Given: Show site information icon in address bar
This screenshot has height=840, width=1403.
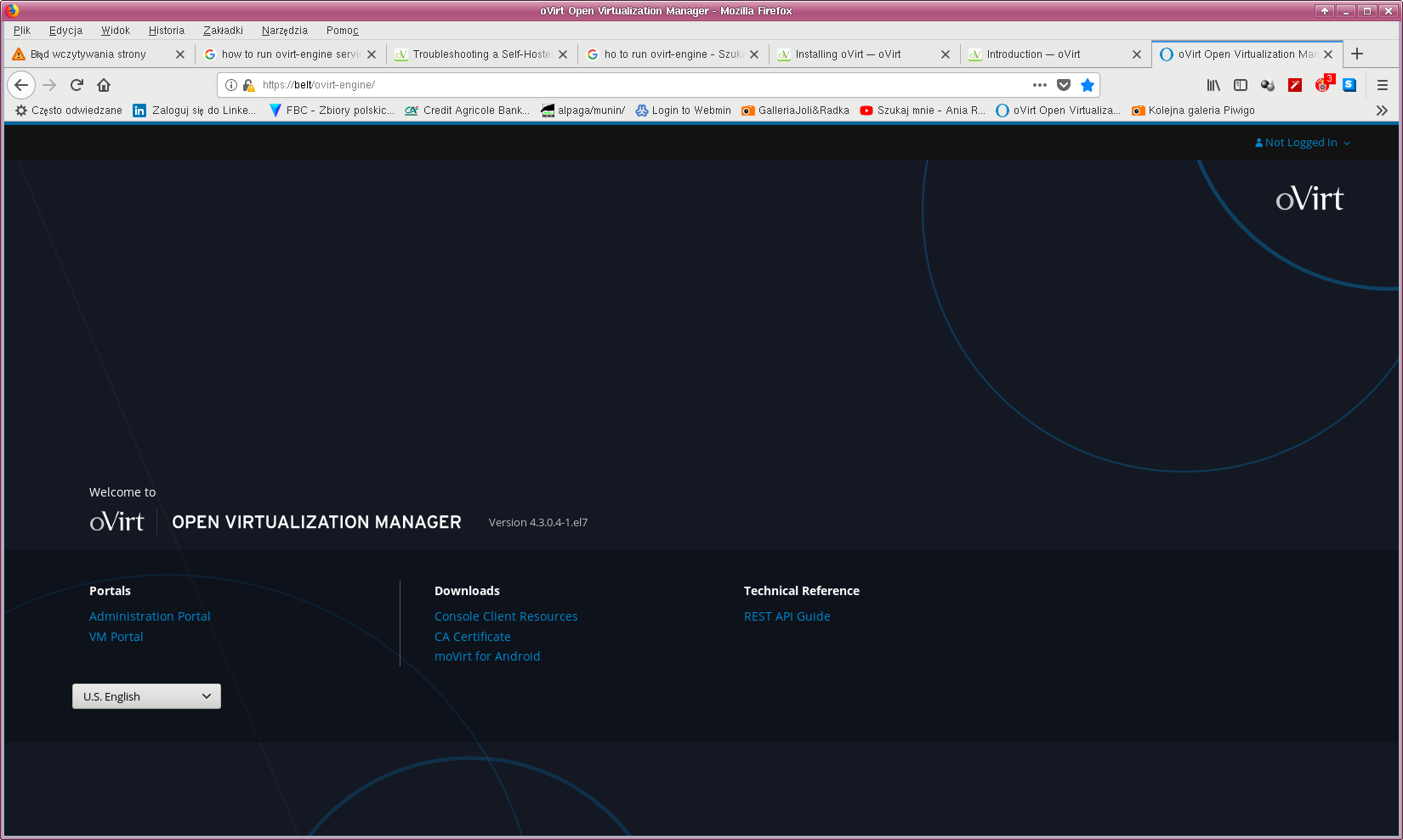Looking at the screenshot, I should click(x=231, y=85).
